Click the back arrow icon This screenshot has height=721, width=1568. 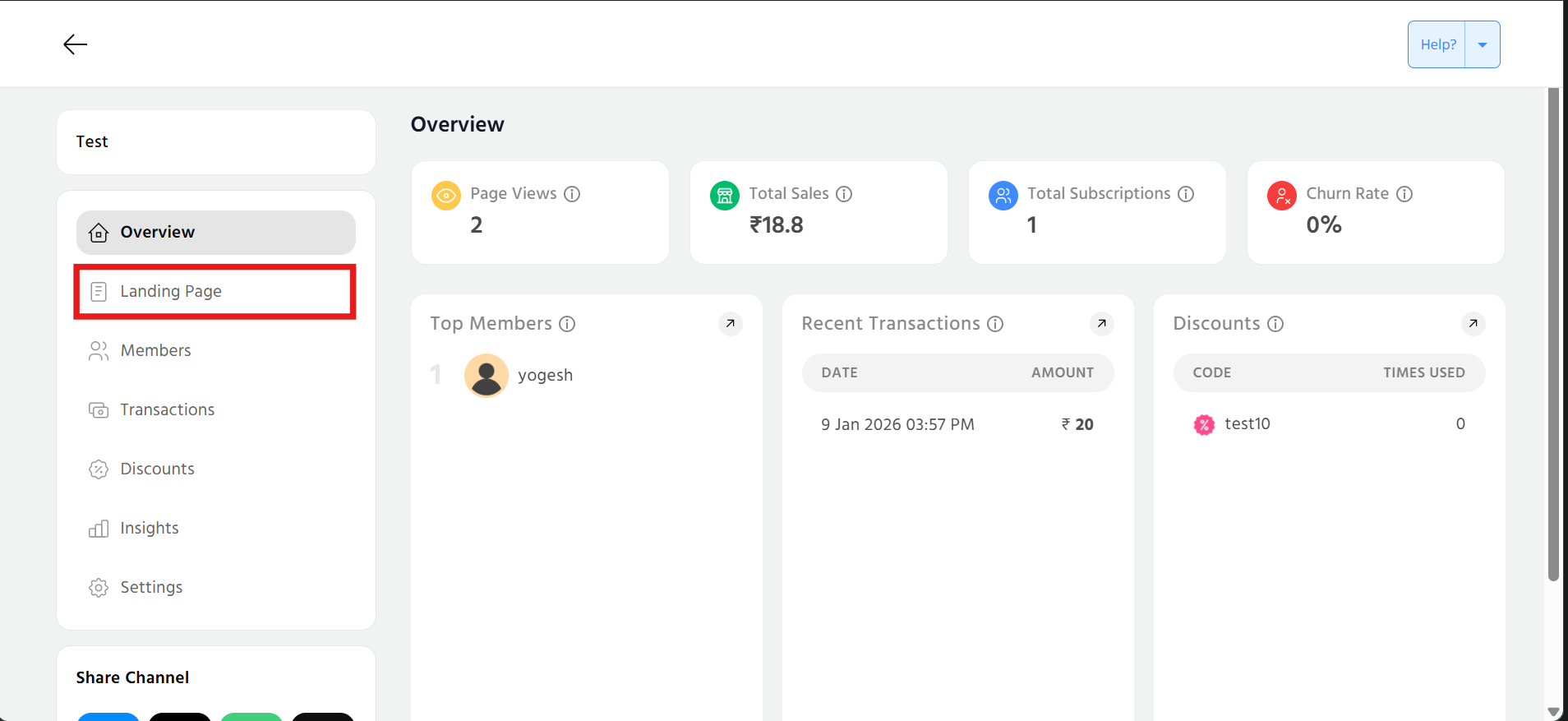[75, 44]
